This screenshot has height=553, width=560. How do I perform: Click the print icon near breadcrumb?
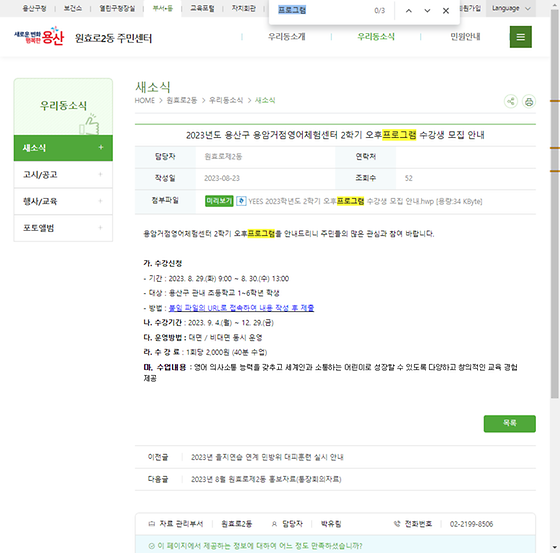529,101
